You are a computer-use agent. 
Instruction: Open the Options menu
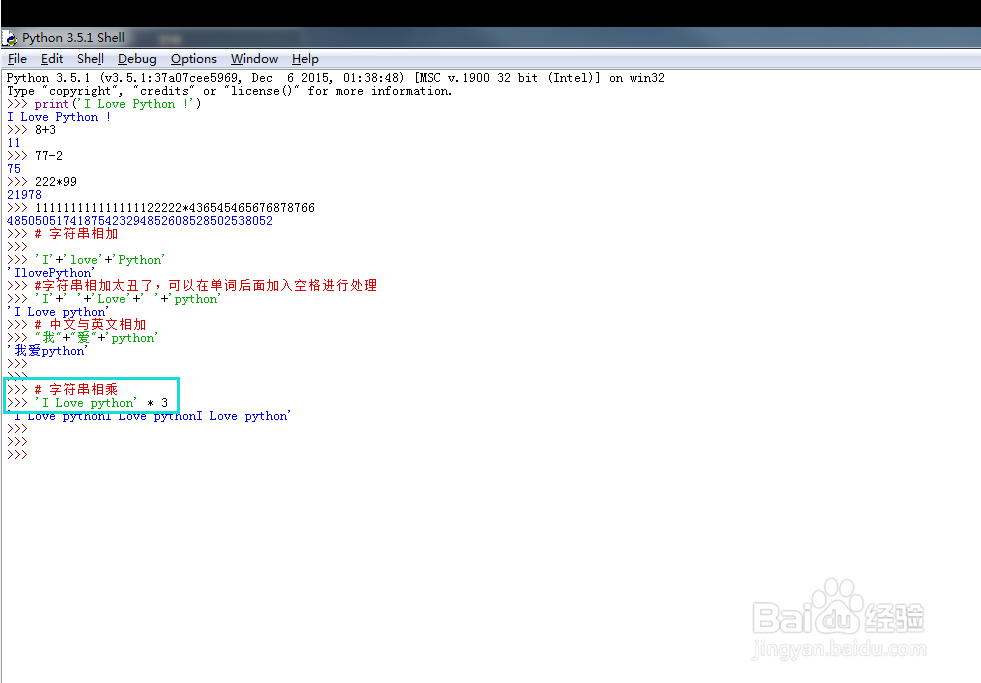pos(193,59)
